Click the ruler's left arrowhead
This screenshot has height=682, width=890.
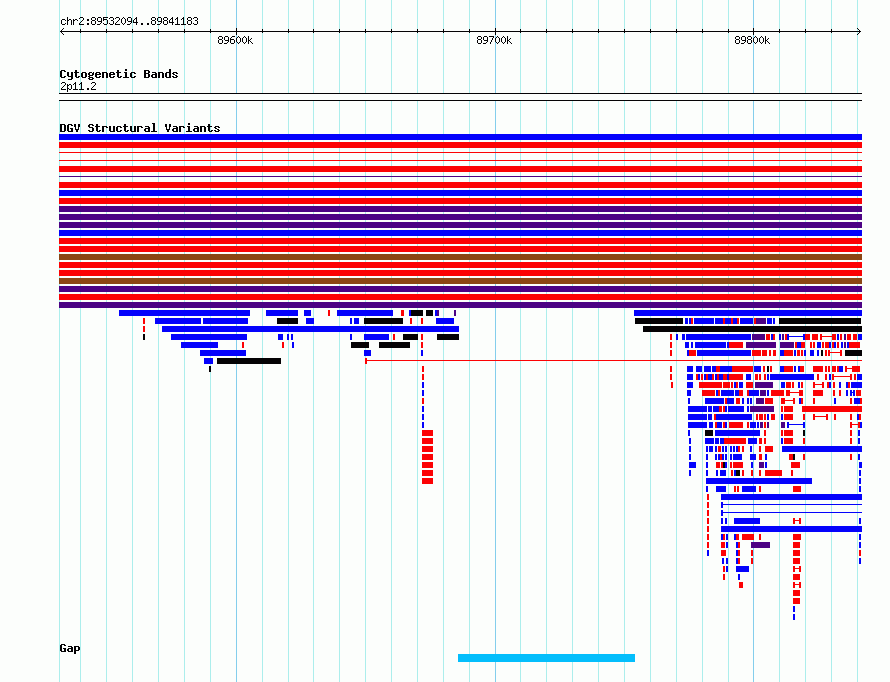click(62, 32)
